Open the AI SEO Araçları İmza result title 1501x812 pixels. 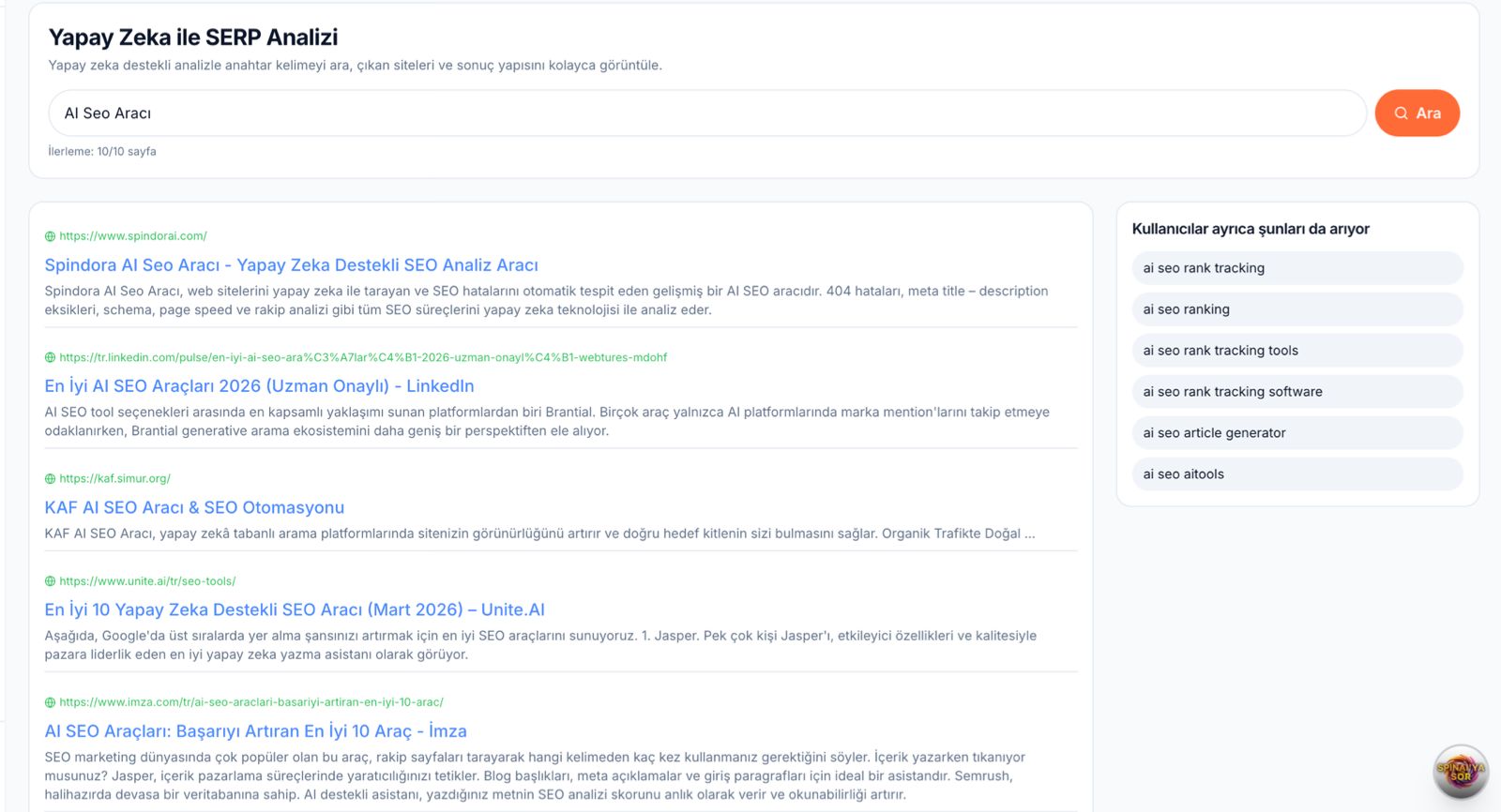tap(255, 731)
